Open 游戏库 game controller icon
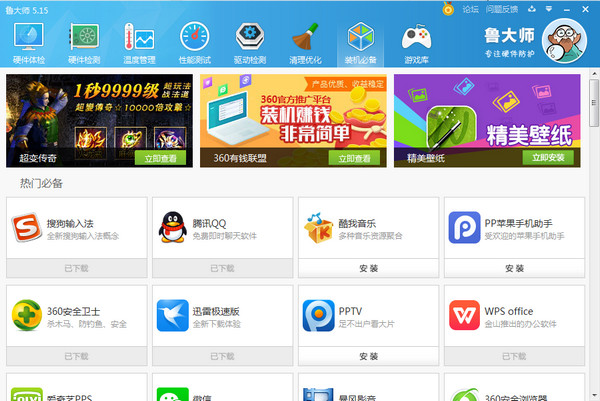This screenshot has width=600, height=401. (x=414, y=42)
